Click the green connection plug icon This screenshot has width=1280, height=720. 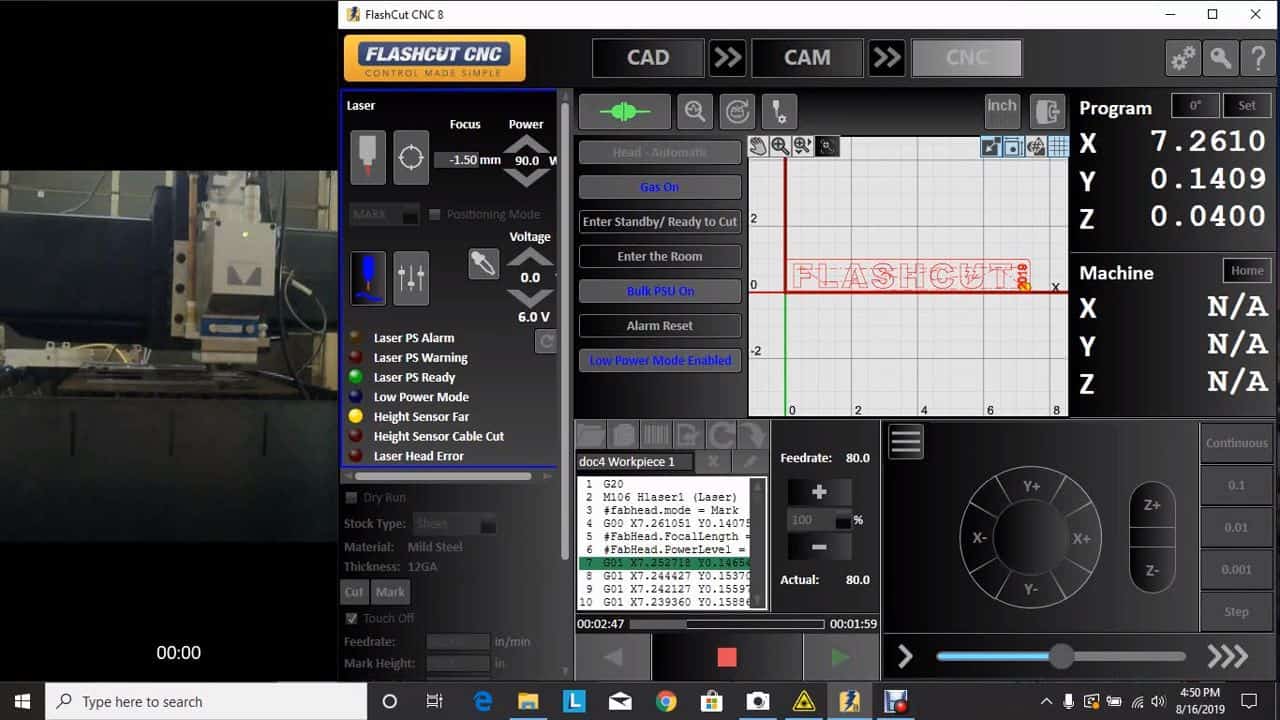[625, 111]
